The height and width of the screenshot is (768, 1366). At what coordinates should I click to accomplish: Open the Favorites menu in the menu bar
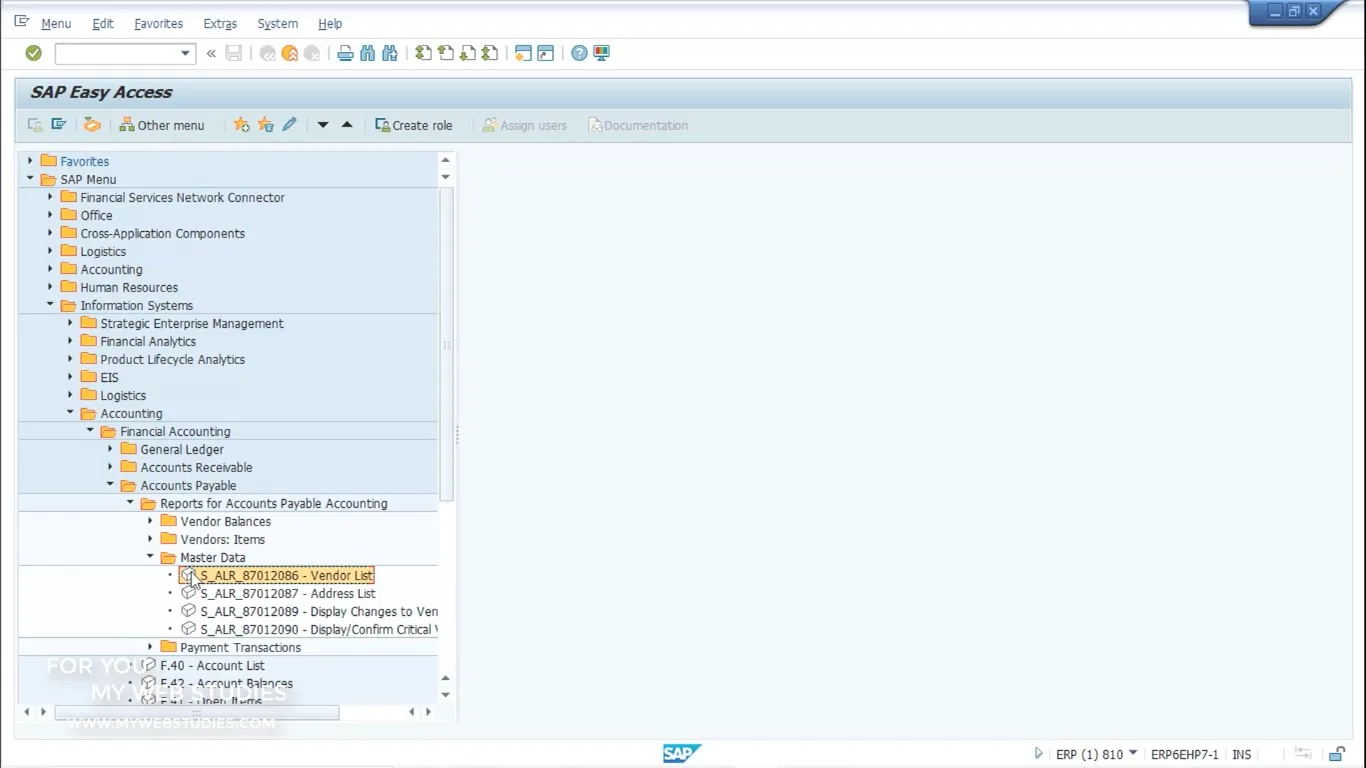pos(158,23)
